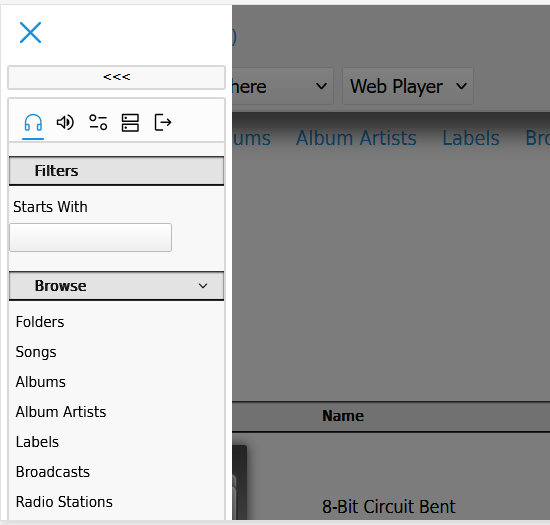The height and width of the screenshot is (525, 550).
Task: Close the sidebar with the blue X
Action: click(x=31, y=33)
